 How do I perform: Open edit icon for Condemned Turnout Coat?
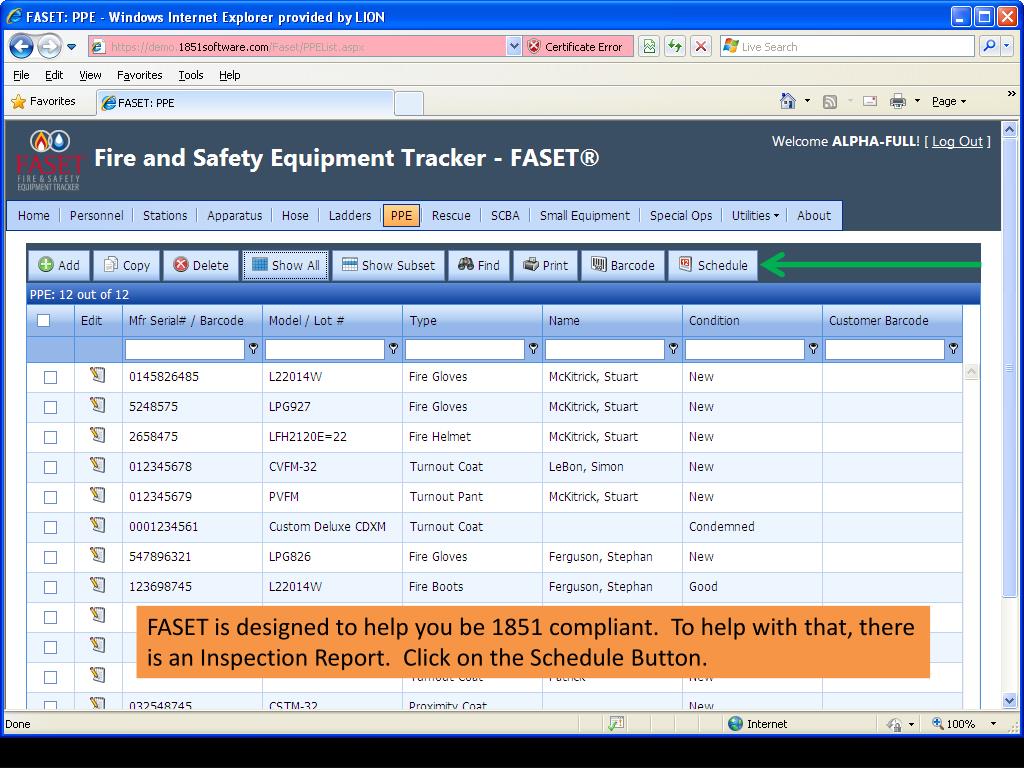(98, 525)
